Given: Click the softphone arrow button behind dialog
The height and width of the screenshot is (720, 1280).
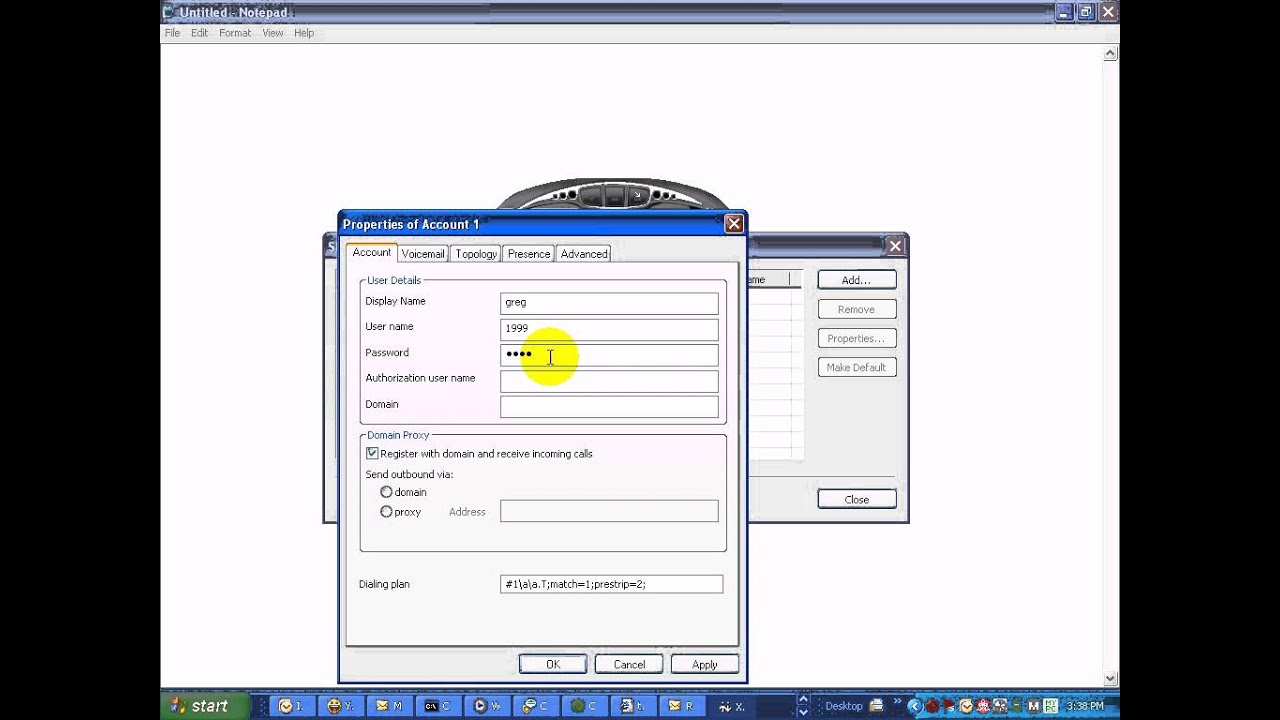Looking at the screenshot, I should (x=636, y=195).
